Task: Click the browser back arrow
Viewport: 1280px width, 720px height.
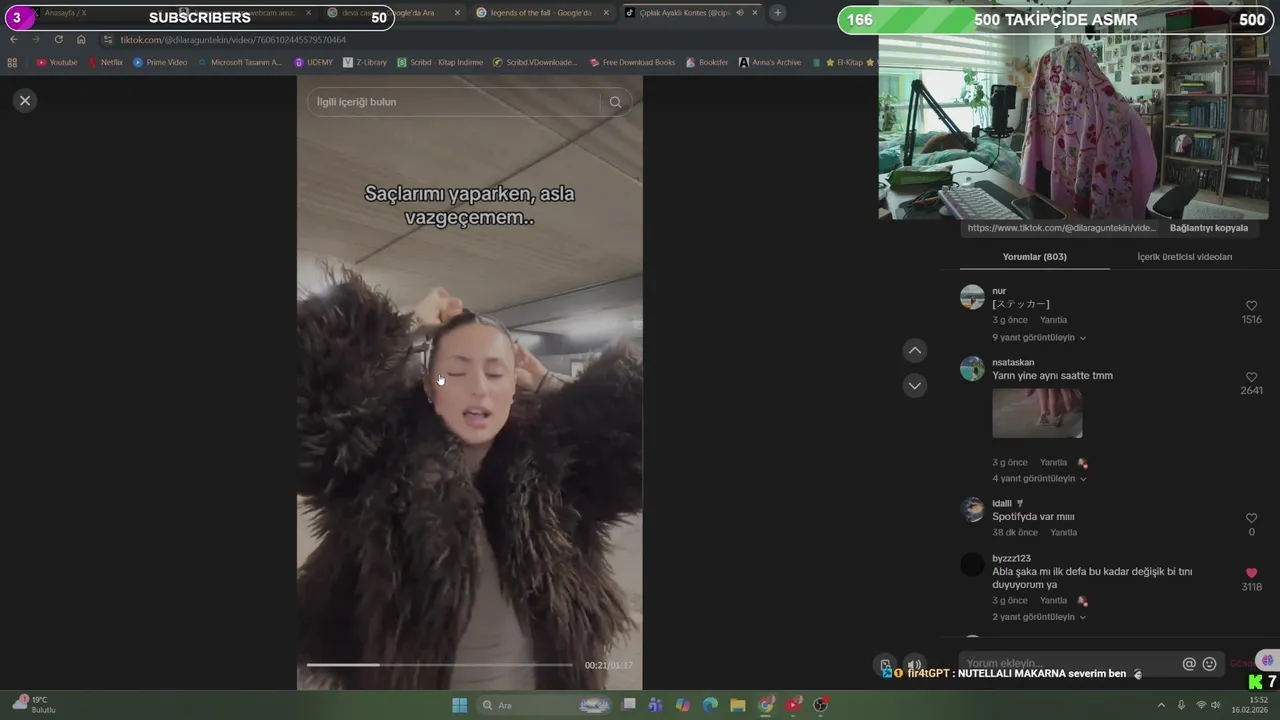Action: [x=14, y=39]
